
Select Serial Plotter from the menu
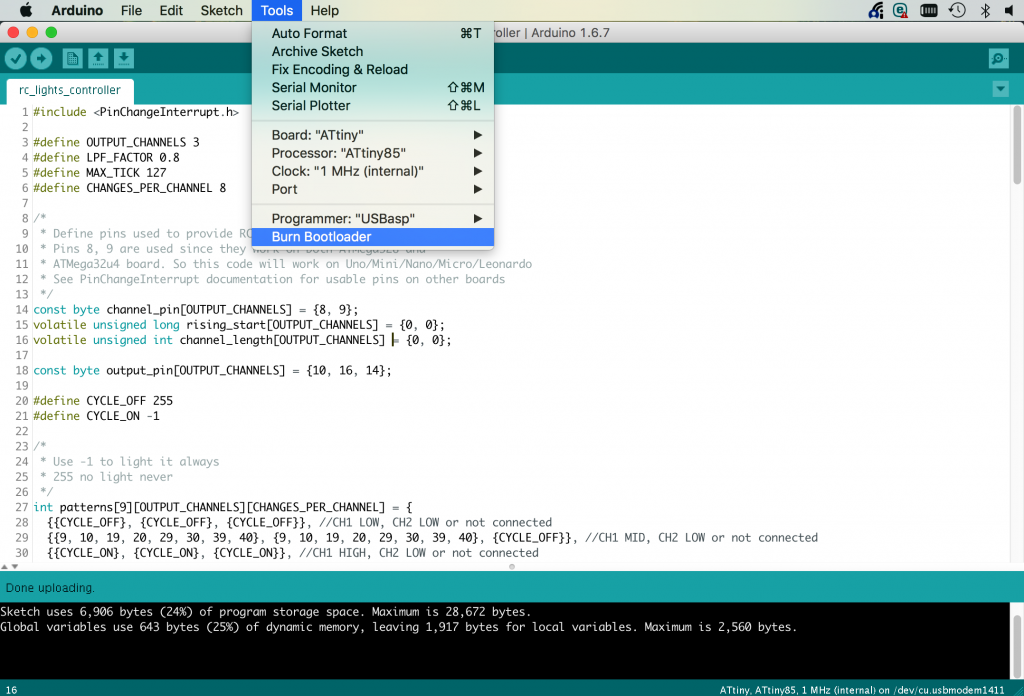311,105
